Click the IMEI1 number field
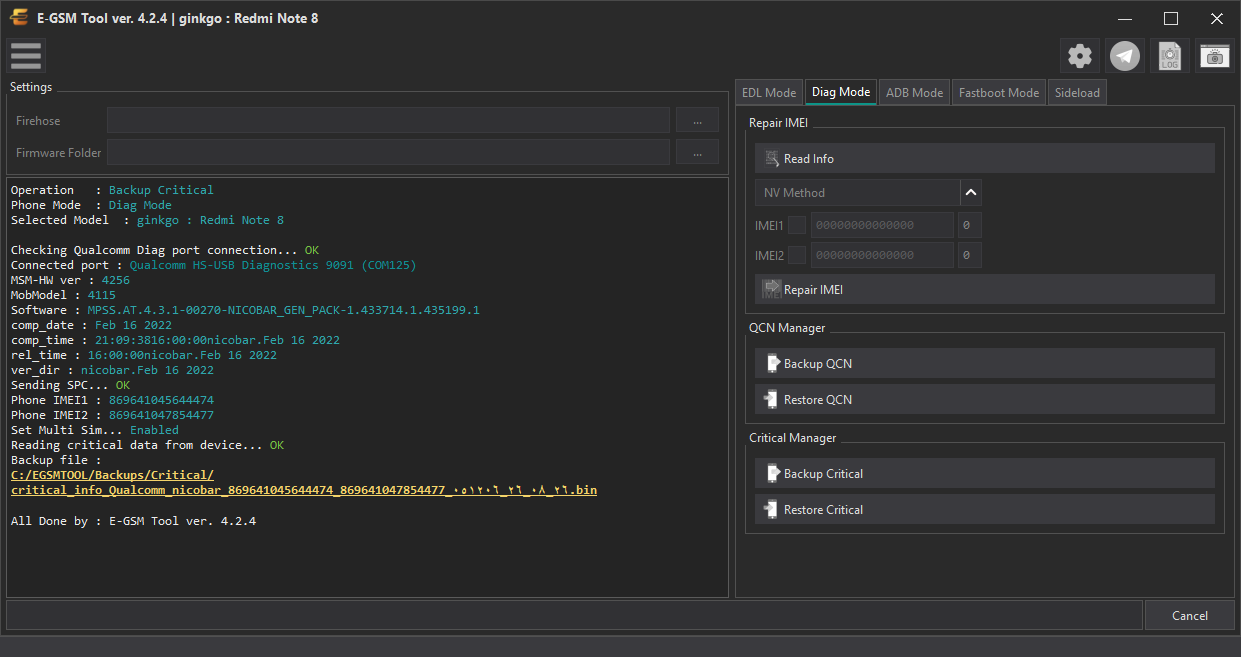The height and width of the screenshot is (657, 1241). (x=882, y=225)
